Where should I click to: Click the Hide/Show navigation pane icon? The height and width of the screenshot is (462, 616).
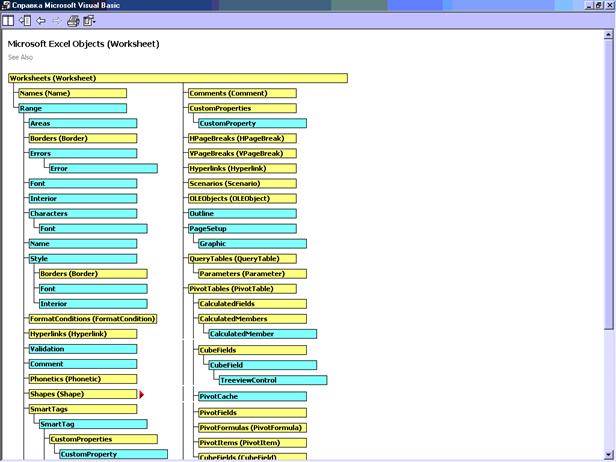(8, 20)
